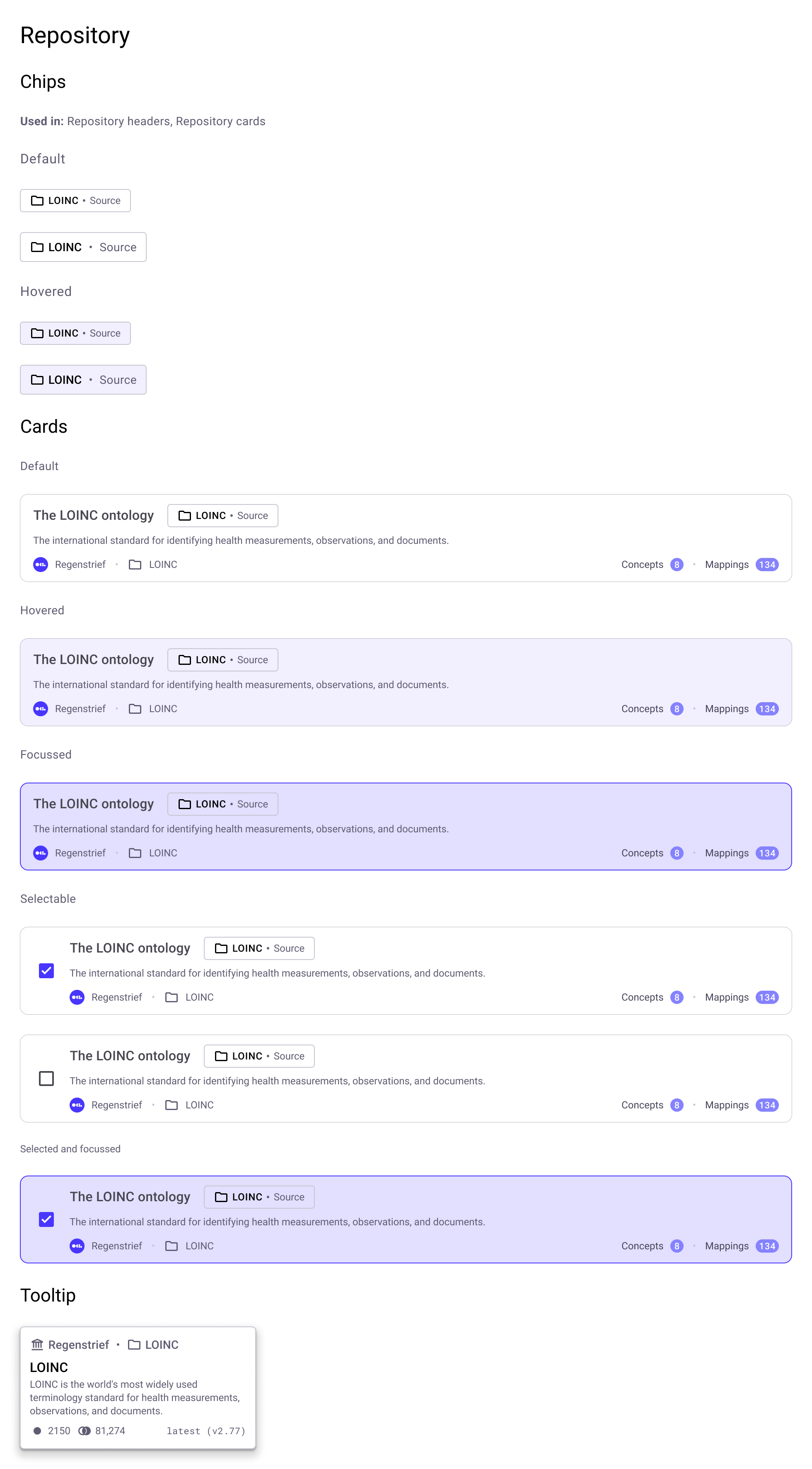Click the LOINC Source chip in the Default card
The image size is (812, 1469).
pyautogui.click(x=222, y=515)
